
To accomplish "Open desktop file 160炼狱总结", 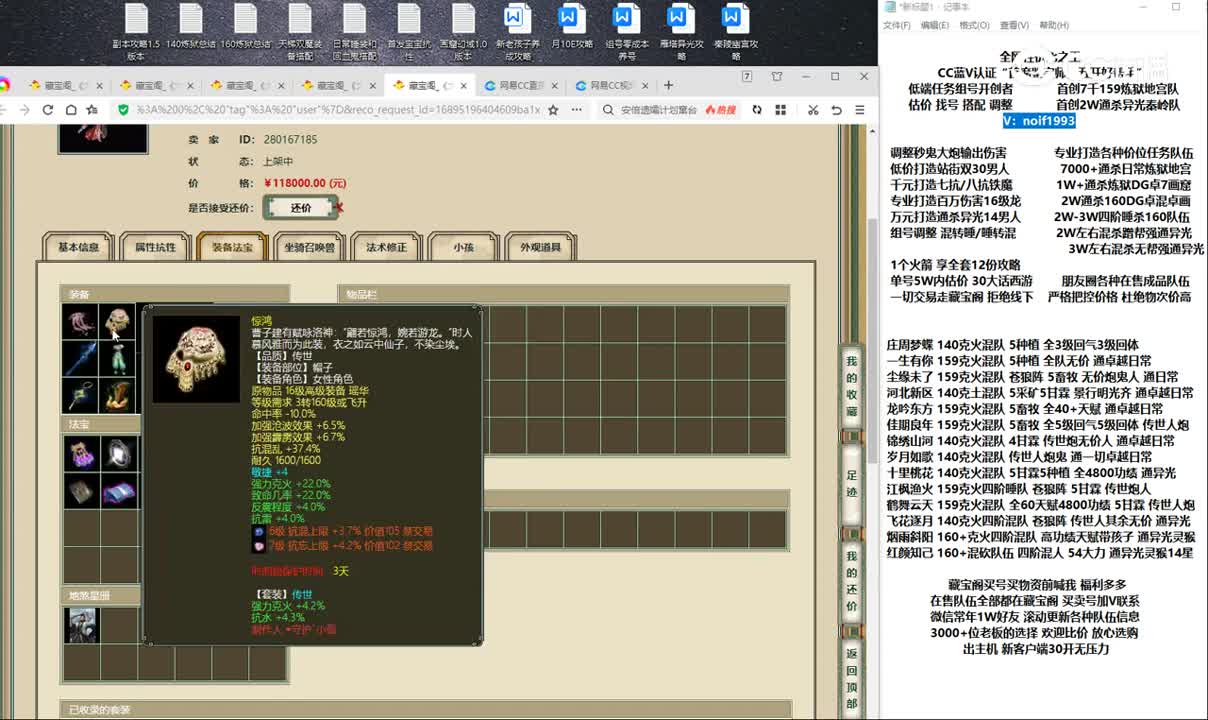I will pyautogui.click(x=245, y=28).
